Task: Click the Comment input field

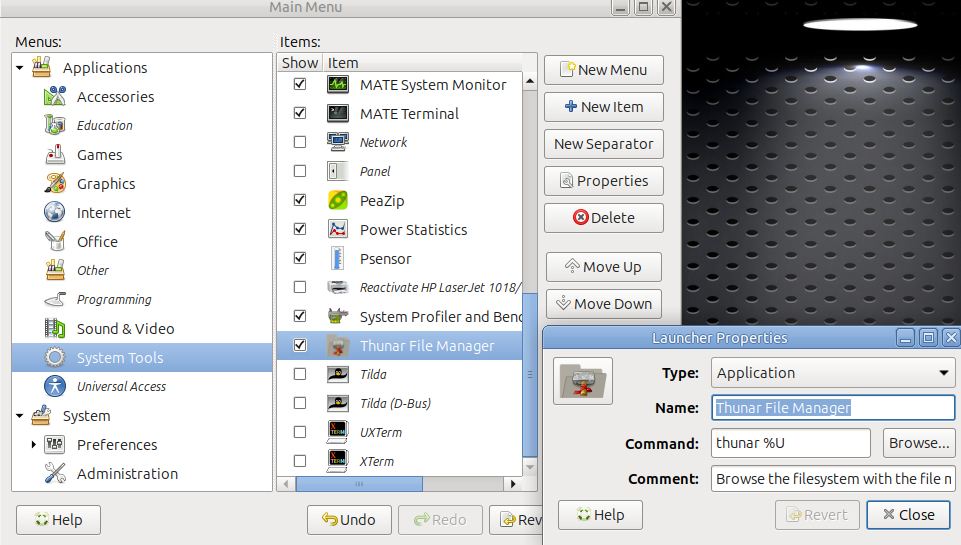Action: 833,478
